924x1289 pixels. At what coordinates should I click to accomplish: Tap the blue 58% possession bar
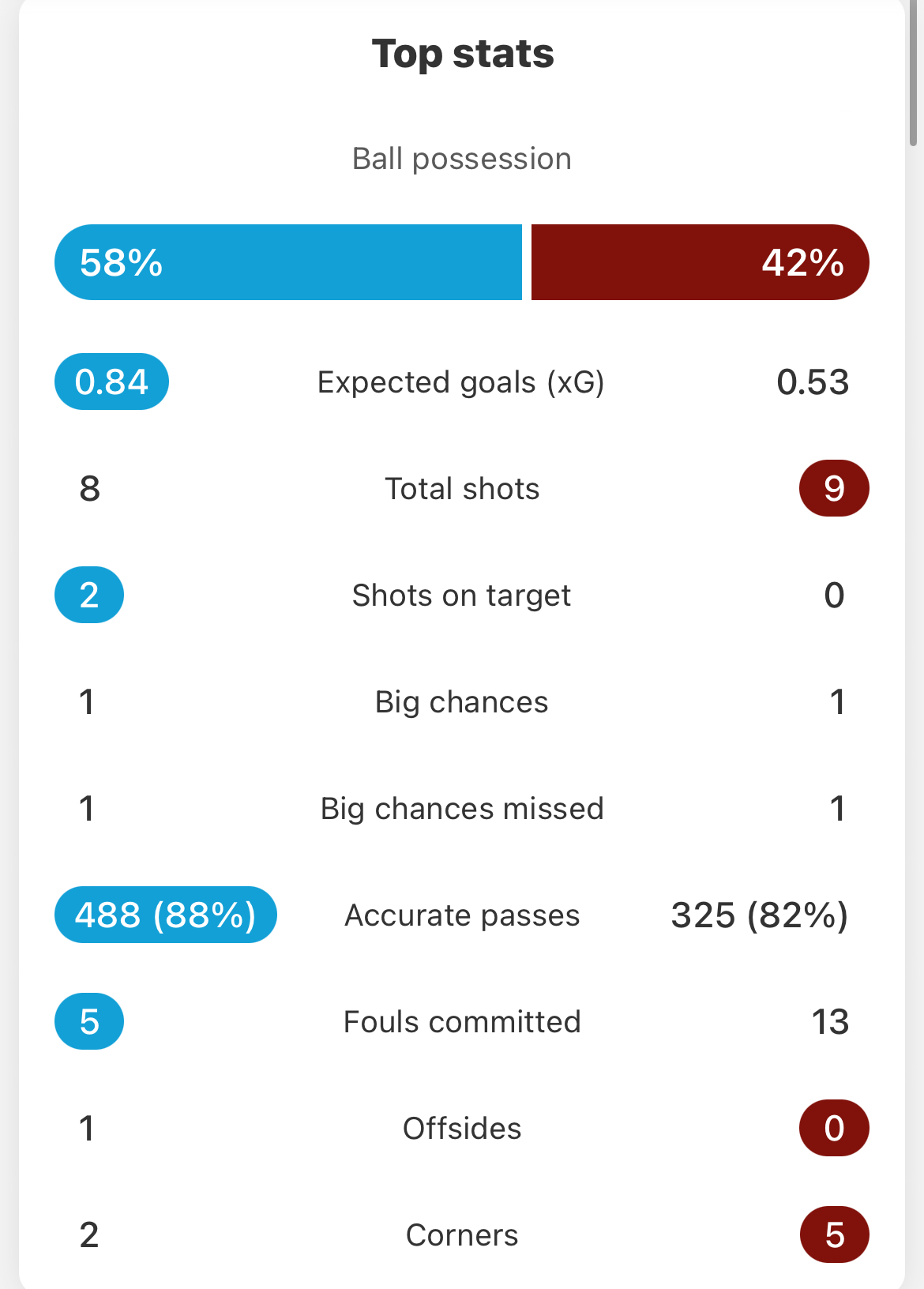288,262
